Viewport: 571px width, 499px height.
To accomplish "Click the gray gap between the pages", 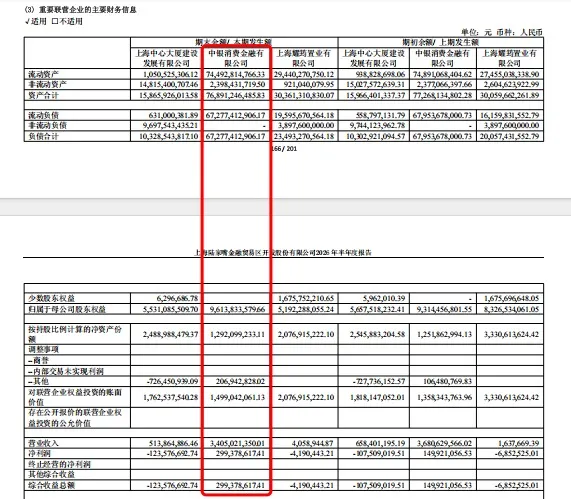I will click(x=286, y=207).
